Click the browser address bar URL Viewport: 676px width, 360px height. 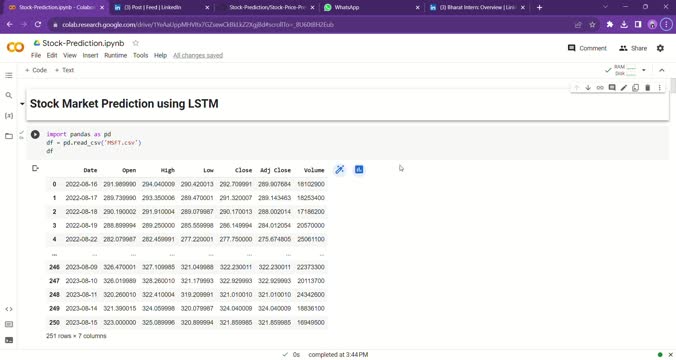[x=198, y=25]
